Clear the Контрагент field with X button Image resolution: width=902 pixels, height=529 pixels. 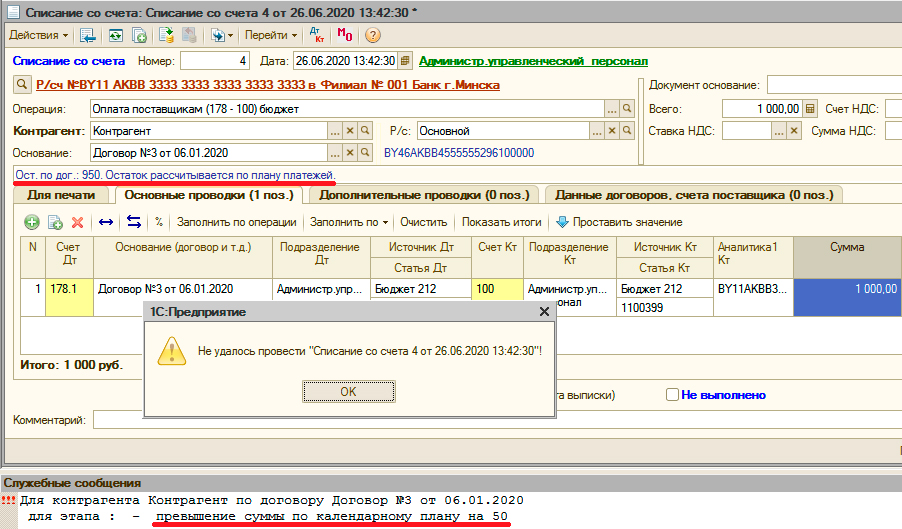[x=350, y=131]
